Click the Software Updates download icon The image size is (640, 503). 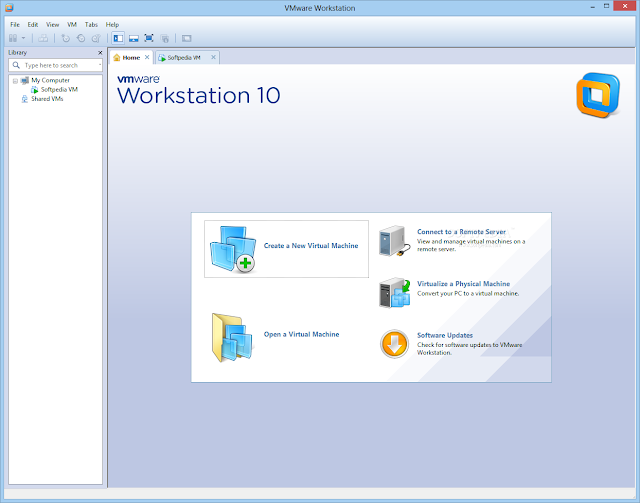[x=394, y=344]
